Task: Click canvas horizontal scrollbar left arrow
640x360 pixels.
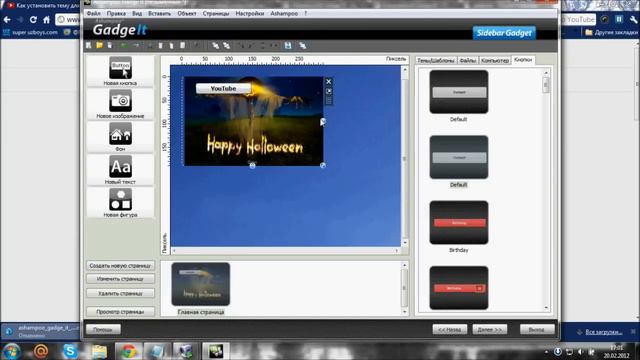Action: 174,251
